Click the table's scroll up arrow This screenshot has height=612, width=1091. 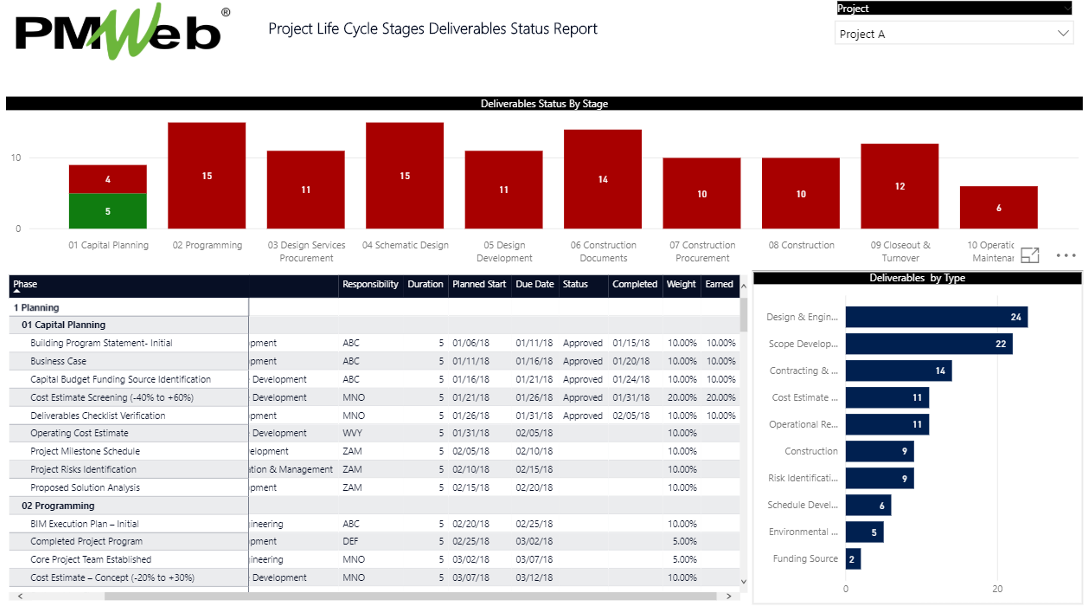pos(743,286)
